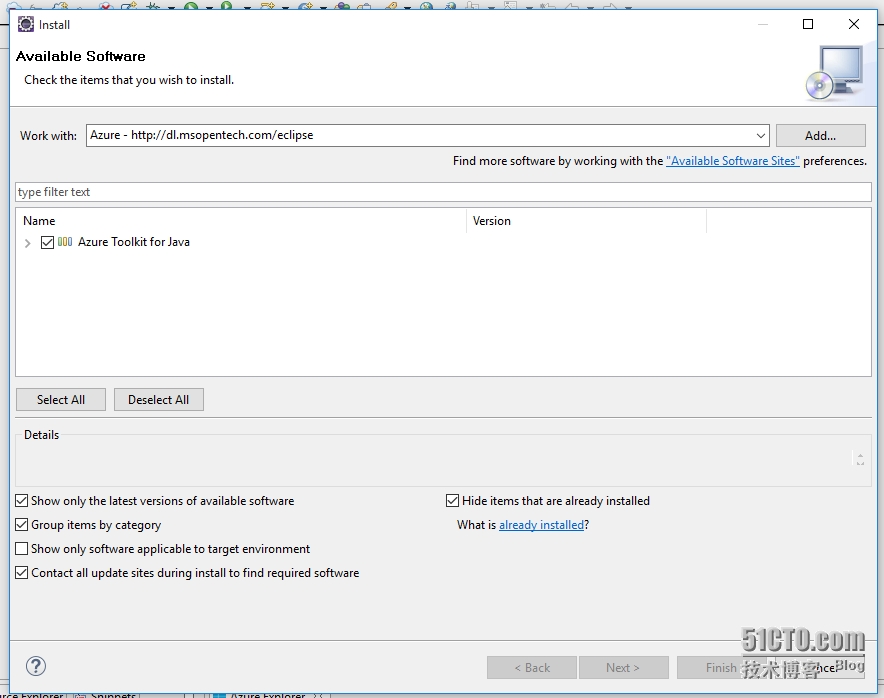Screen dimensions: 884x698
Task: Click the Deselect All button
Action: [x=158, y=400]
